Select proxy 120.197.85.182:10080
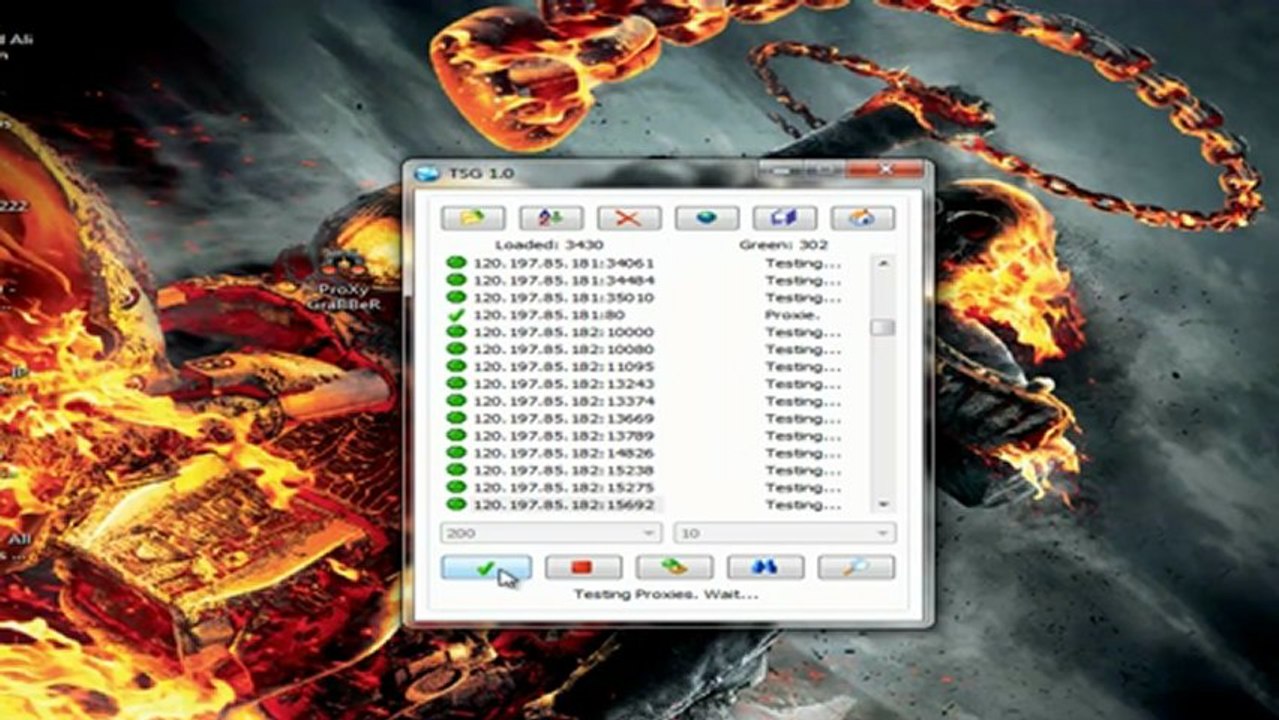Image resolution: width=1279 pixels, height=720 pixels. [x=564, y=350]
